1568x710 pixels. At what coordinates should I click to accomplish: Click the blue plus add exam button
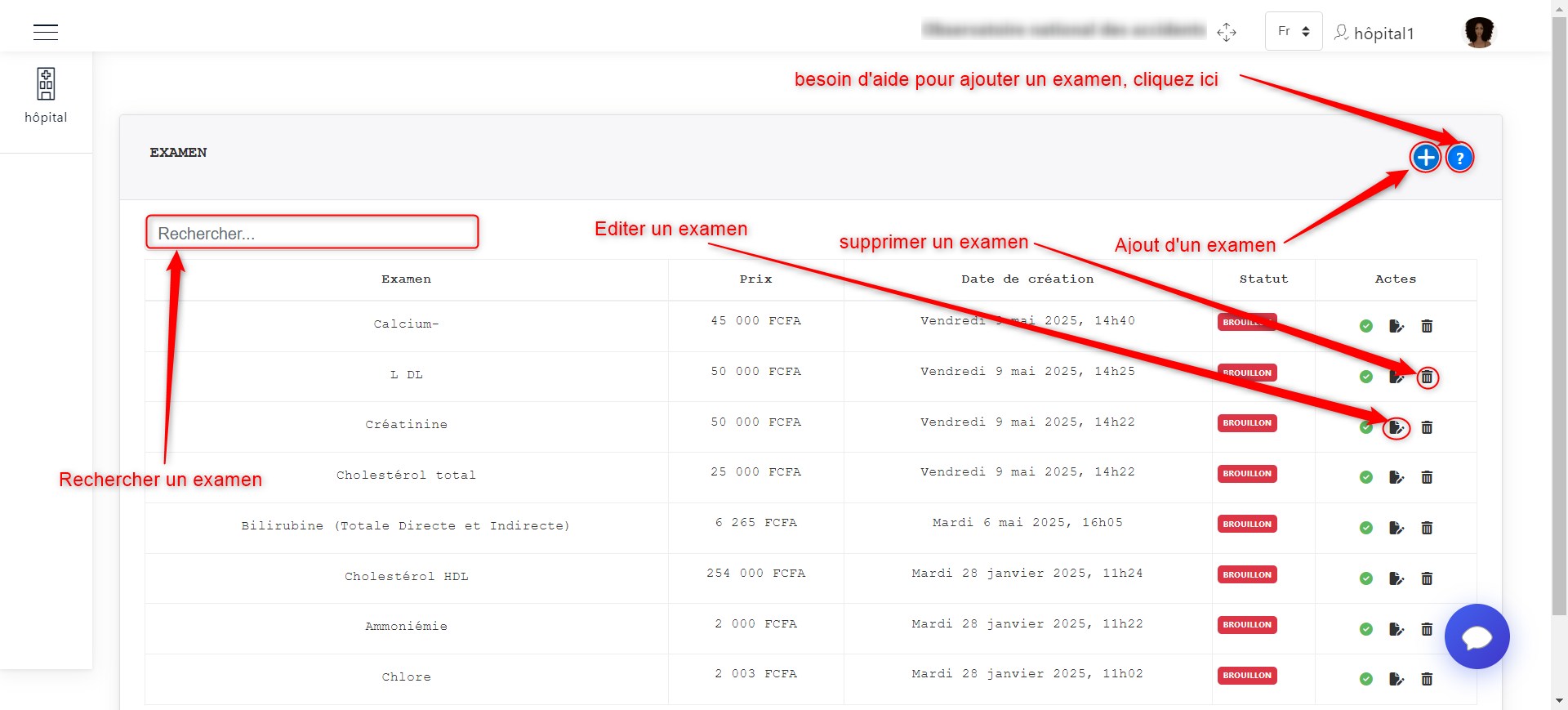[x=1426, y=157]
